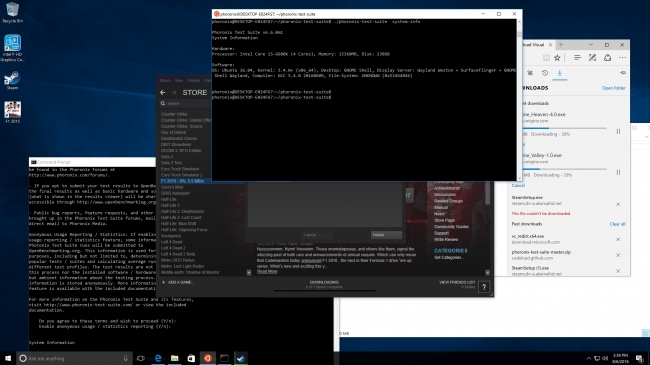Open the Intel HD Graphics Control Panel shortcut

12,48
